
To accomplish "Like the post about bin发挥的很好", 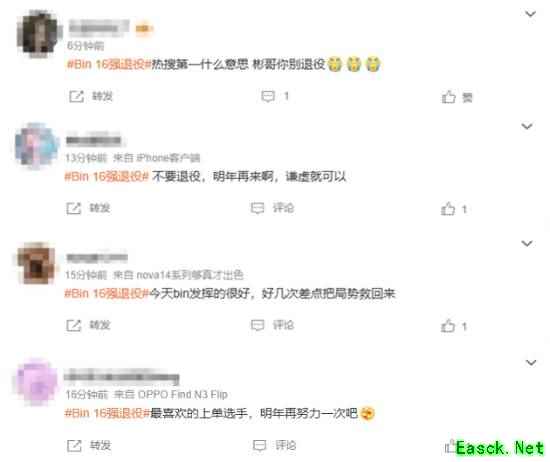I will pos(454,326).
